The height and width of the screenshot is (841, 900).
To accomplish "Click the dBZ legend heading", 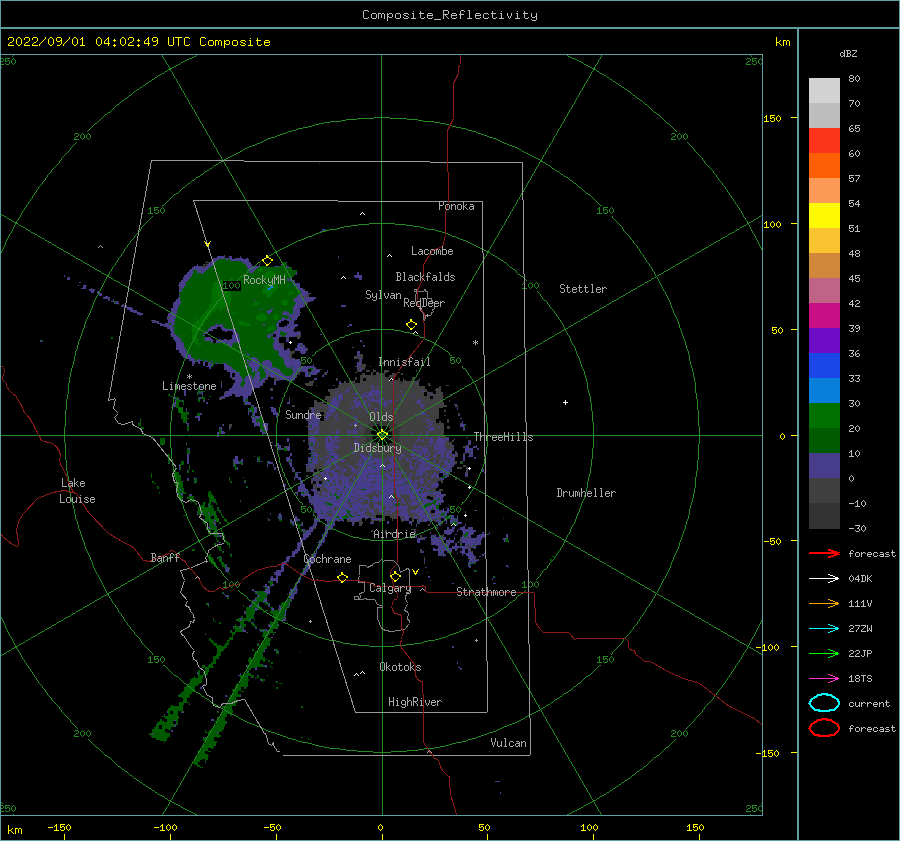I will [848, 53].
